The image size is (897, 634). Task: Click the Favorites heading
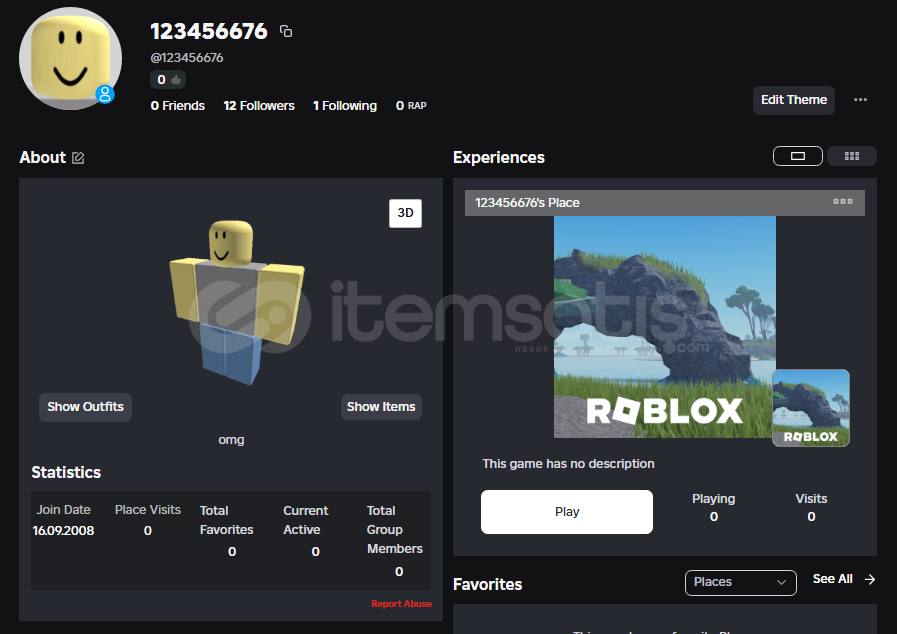click(487, 584)
